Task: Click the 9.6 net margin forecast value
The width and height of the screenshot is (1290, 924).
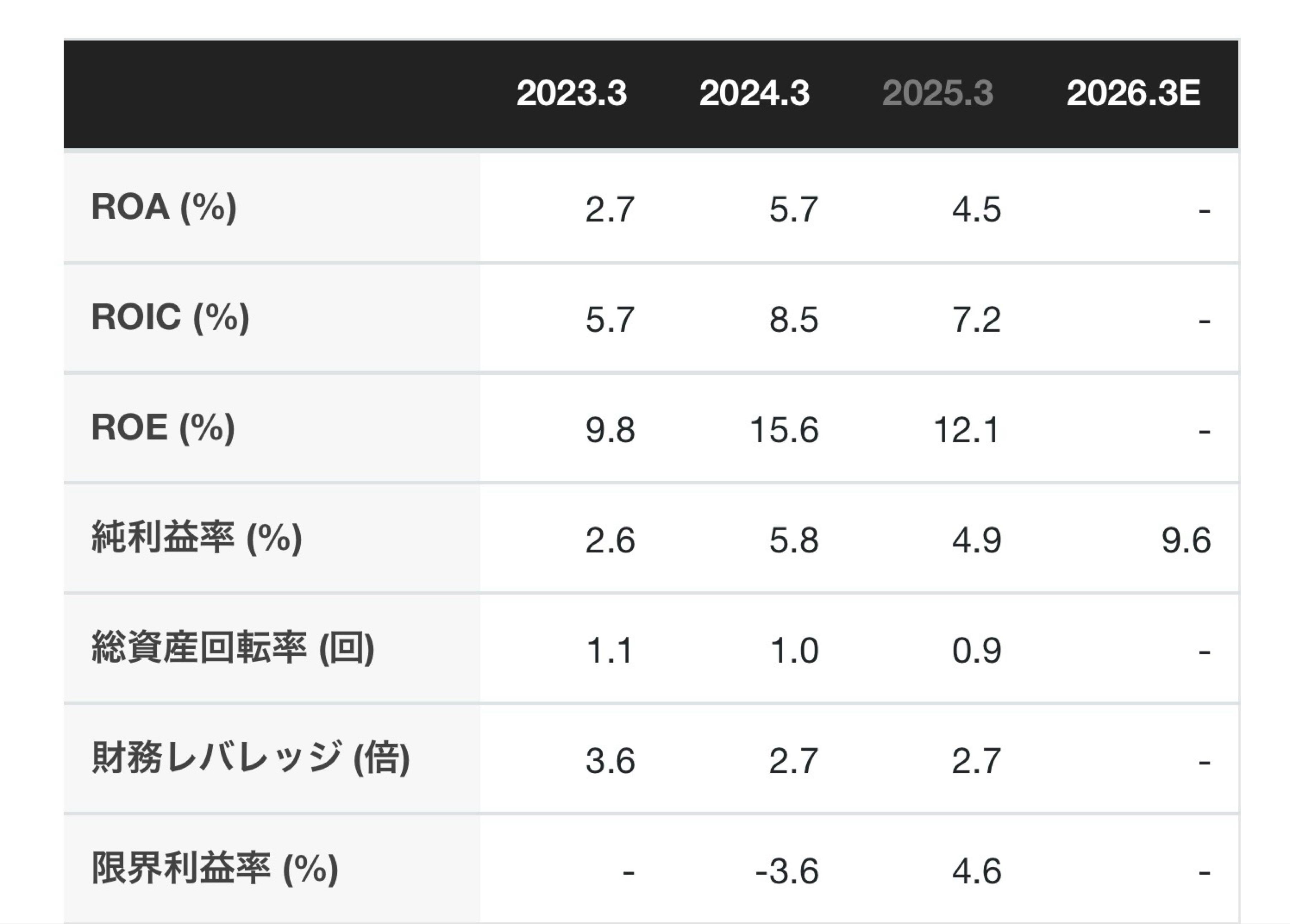Action: click(x=1186, y=540)
